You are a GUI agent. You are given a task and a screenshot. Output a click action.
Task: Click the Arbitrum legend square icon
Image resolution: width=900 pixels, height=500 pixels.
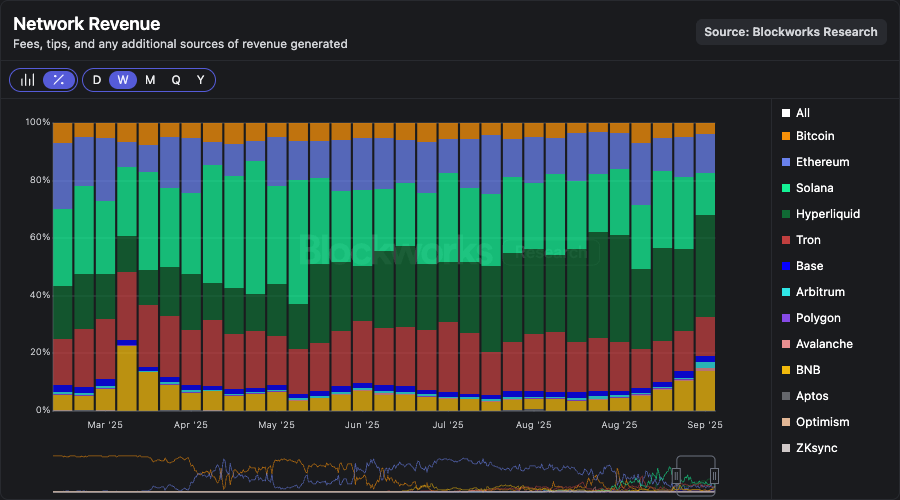point(787,292)
